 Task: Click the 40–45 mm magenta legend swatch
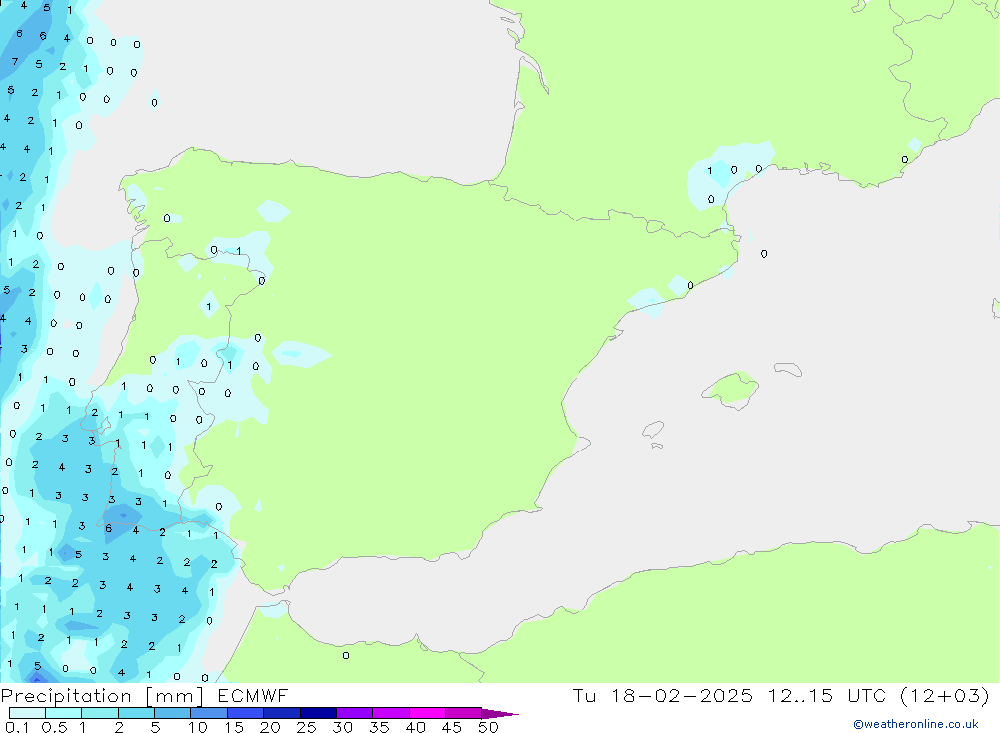tap(427, 713)
